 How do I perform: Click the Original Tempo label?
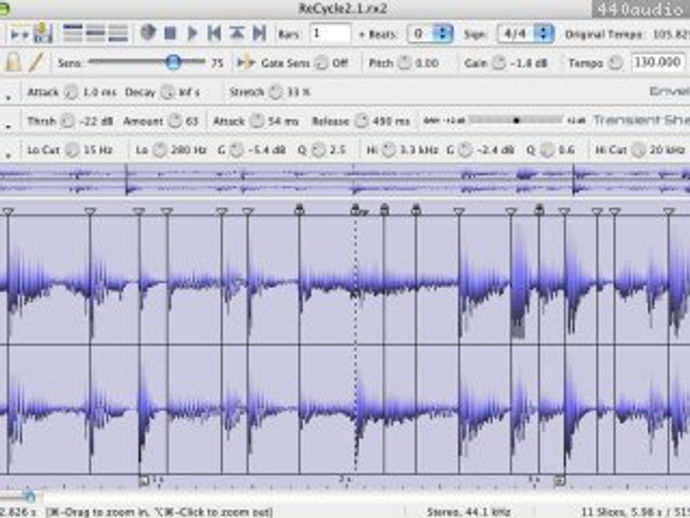603,34
